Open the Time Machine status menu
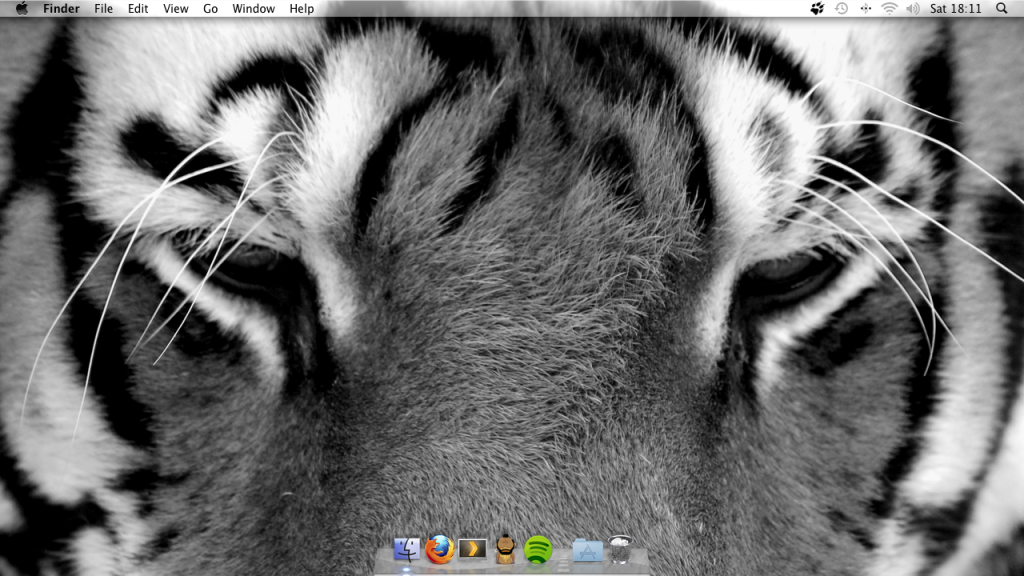Viewport: 1024px width, 576px height. point(841,8)
